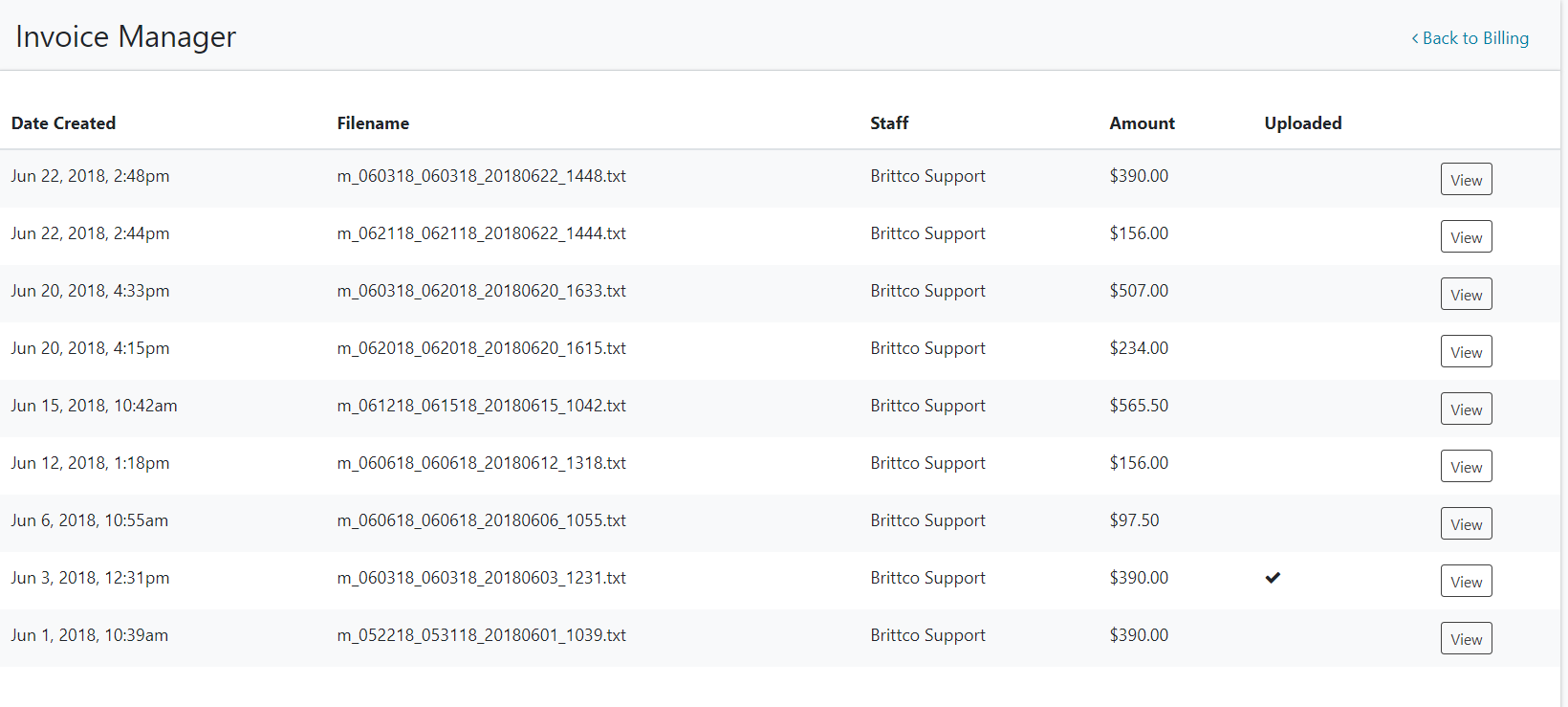Screen dimensions: 1568x707
Task: Select filename m_052218_053118_20180601_1039.txt
Action: [x=481, y=635]
